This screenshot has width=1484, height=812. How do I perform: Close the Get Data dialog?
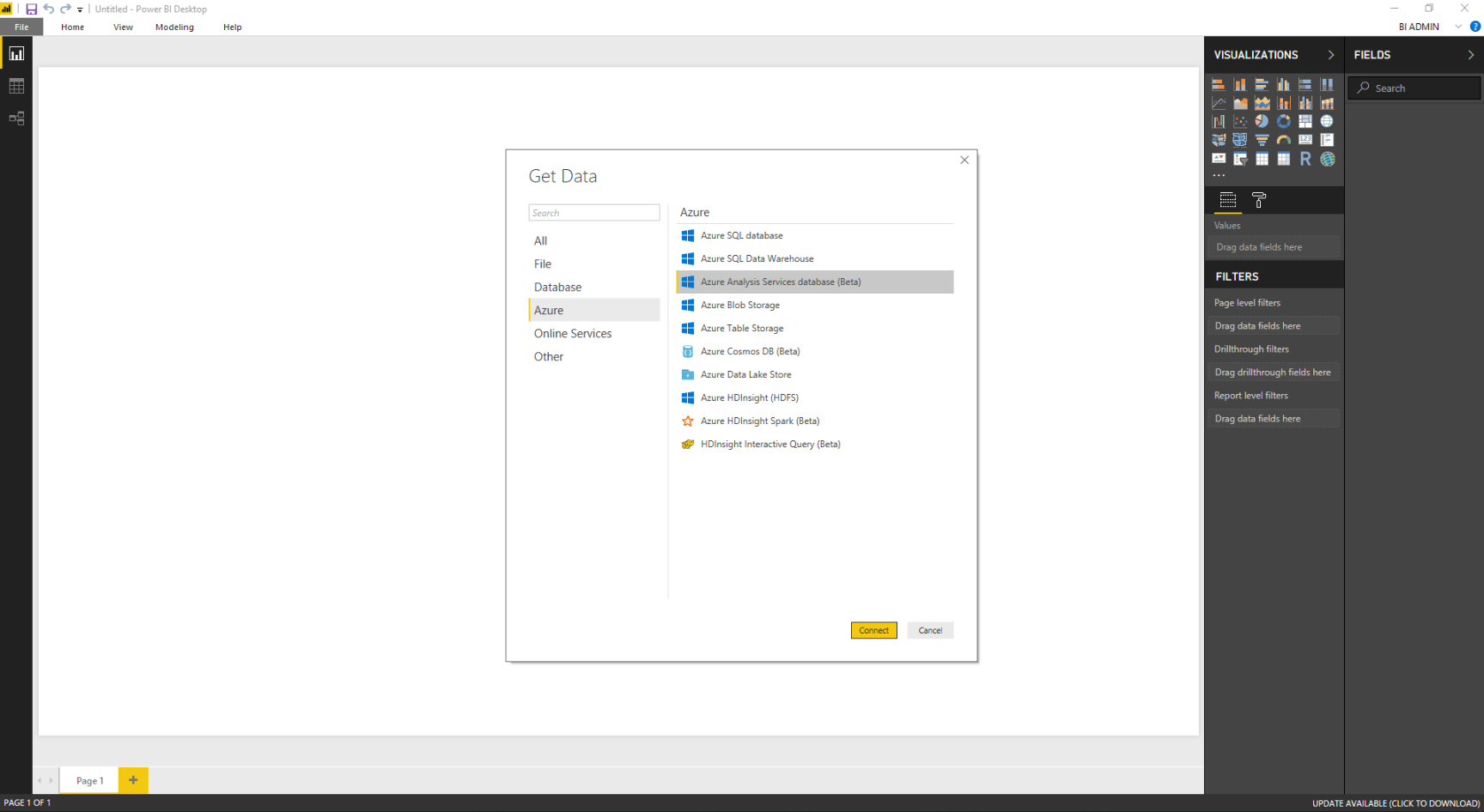[x=964, y=160]
